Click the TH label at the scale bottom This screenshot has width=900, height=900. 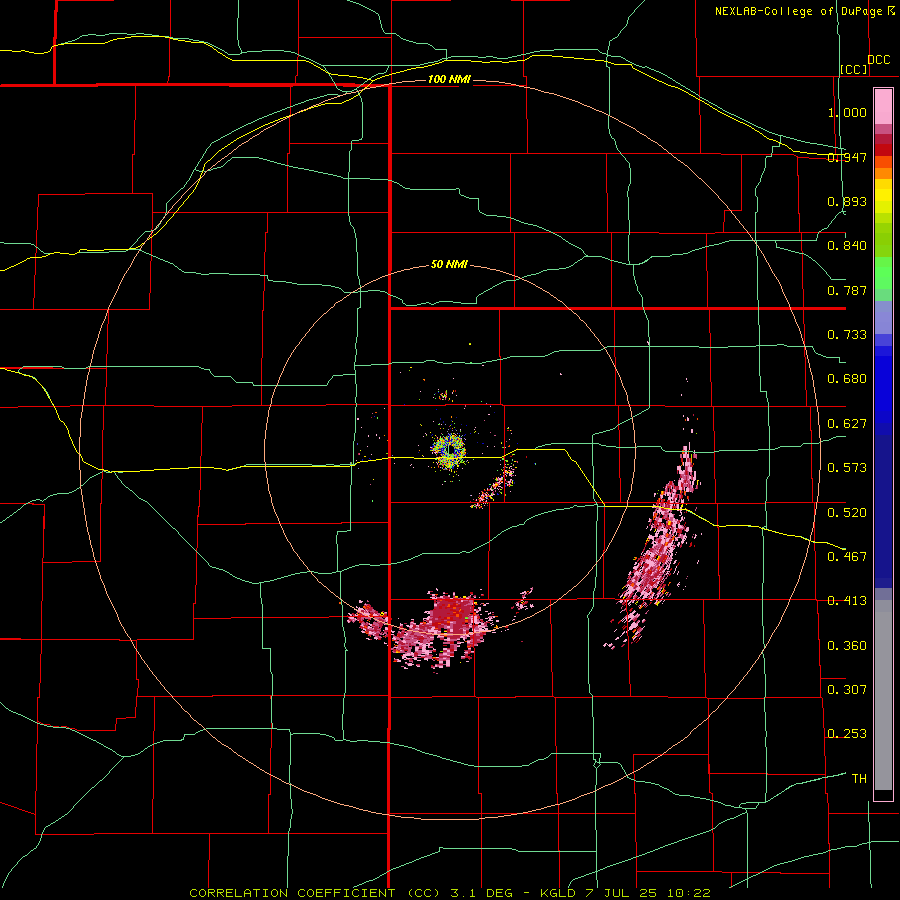point(859,779)
